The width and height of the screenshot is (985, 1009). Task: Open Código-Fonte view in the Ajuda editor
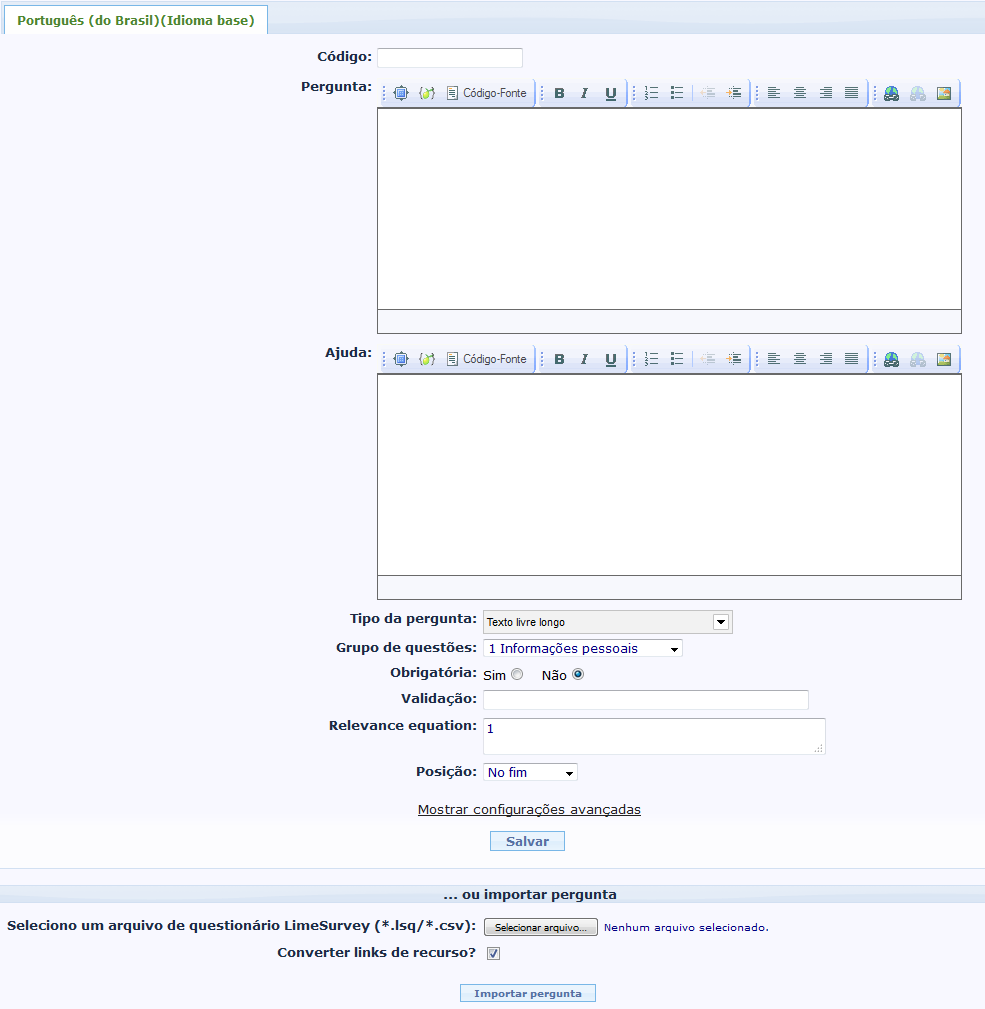click(486, 359)
